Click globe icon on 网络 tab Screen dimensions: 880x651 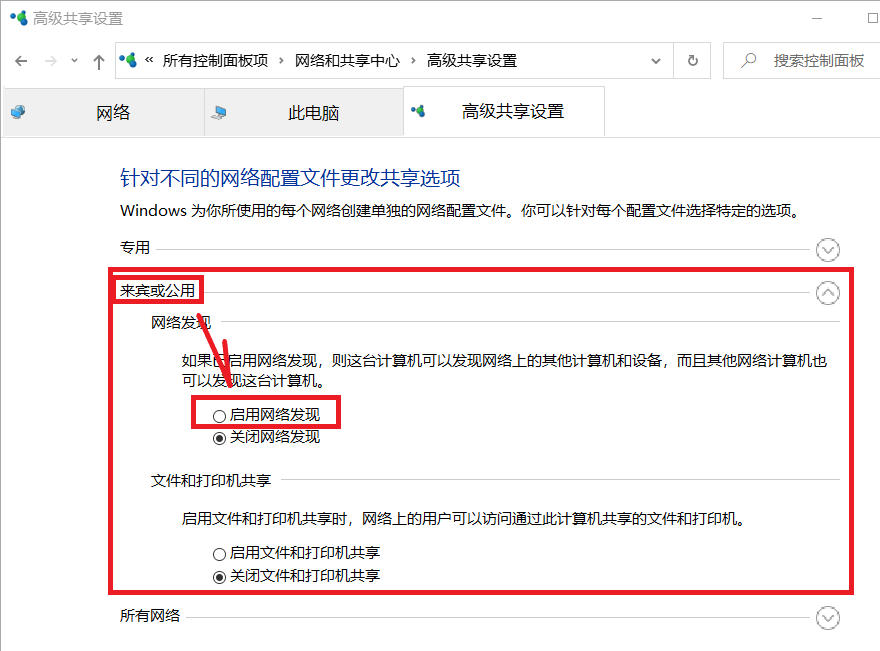(18, 112)
